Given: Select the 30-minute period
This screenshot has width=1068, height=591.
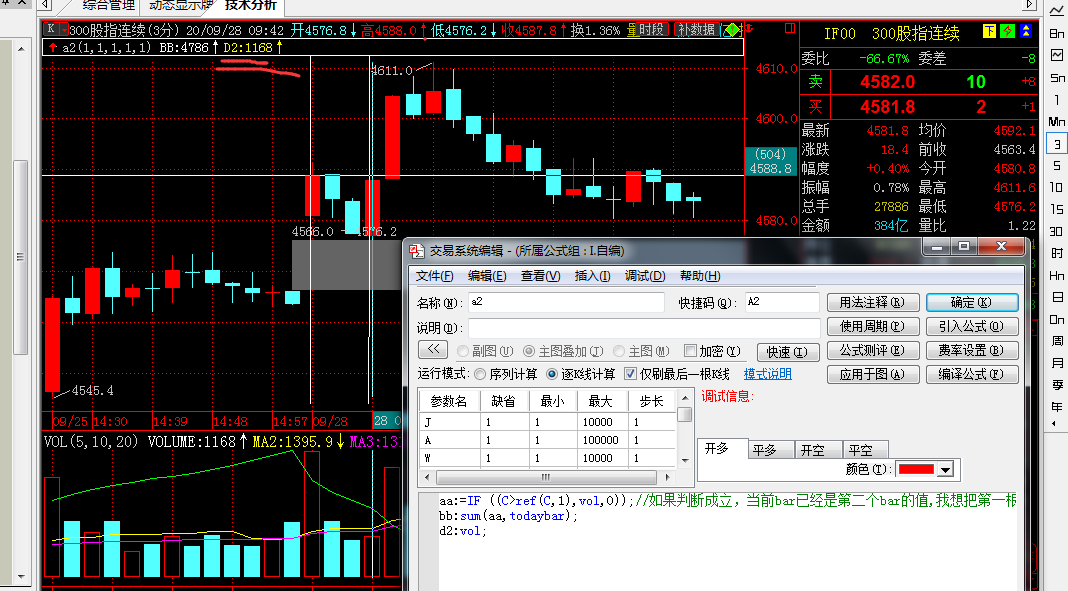Looking at the screenshot, I should coord(1056,231).
